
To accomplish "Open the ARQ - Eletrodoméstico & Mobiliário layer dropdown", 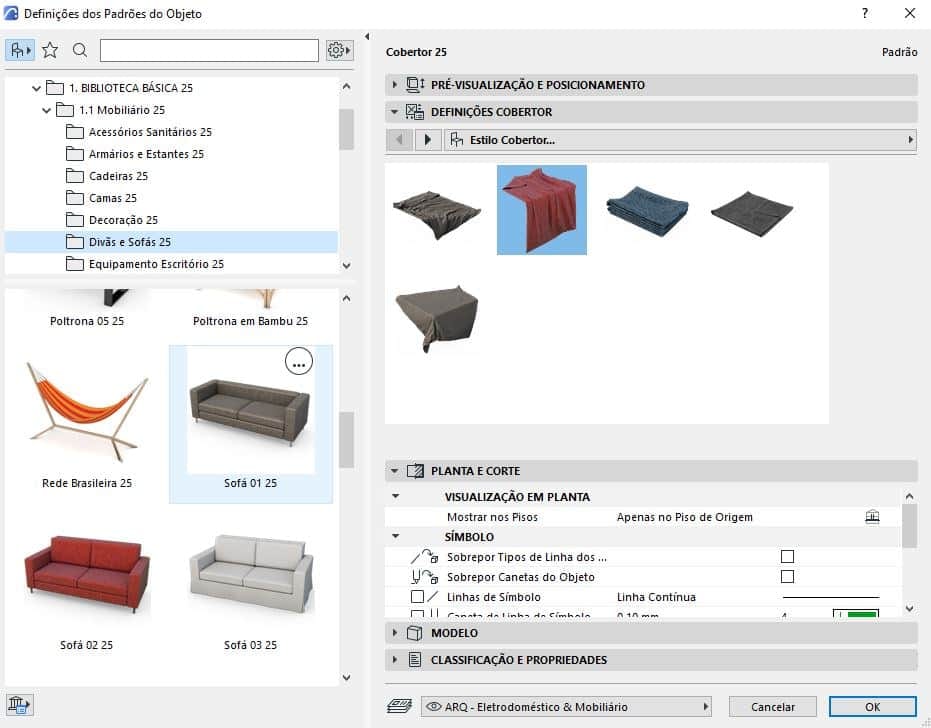I will tap(566, 706).
